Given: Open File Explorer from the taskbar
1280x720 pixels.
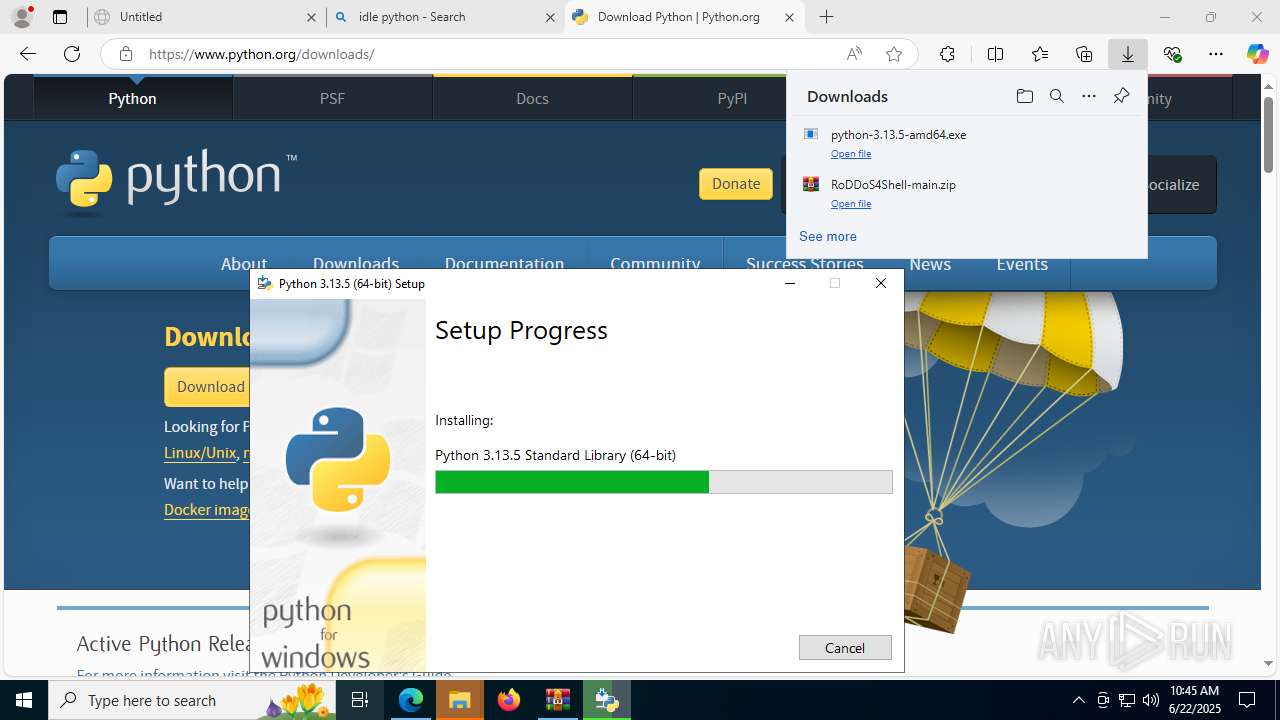Looking at the screenshot, I should click(x=460, y=700).
